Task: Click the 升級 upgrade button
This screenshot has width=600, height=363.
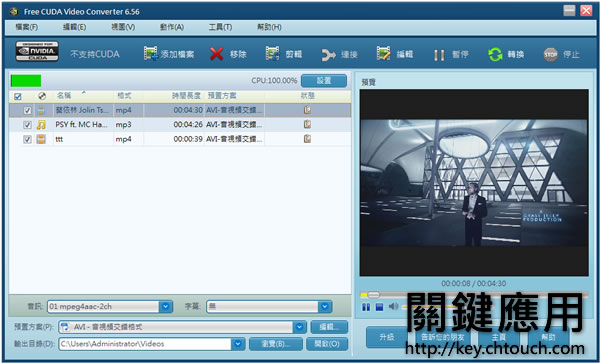Action: pos(386,337)
